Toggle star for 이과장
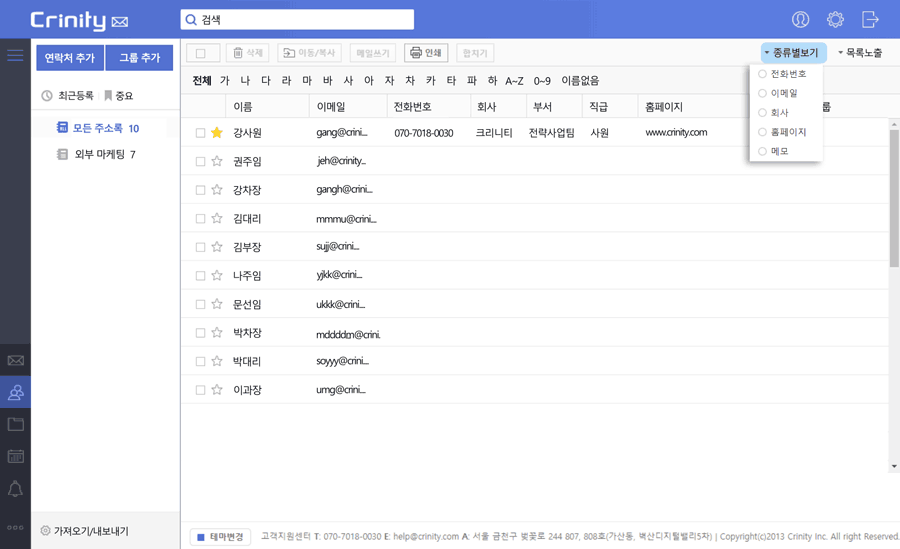 pyautogui.click(x=216, y=390)
